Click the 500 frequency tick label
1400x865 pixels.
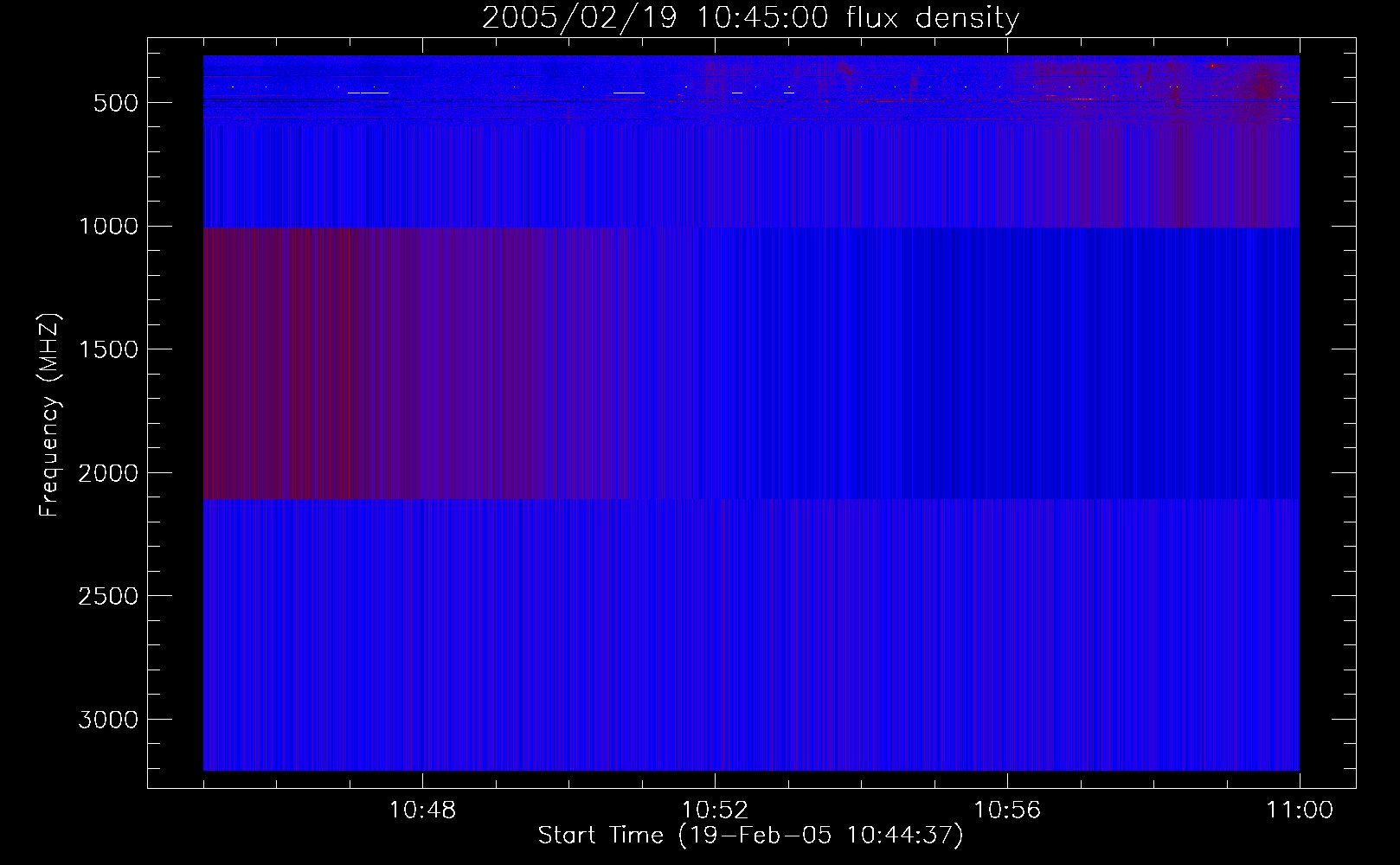click(116, 103)
